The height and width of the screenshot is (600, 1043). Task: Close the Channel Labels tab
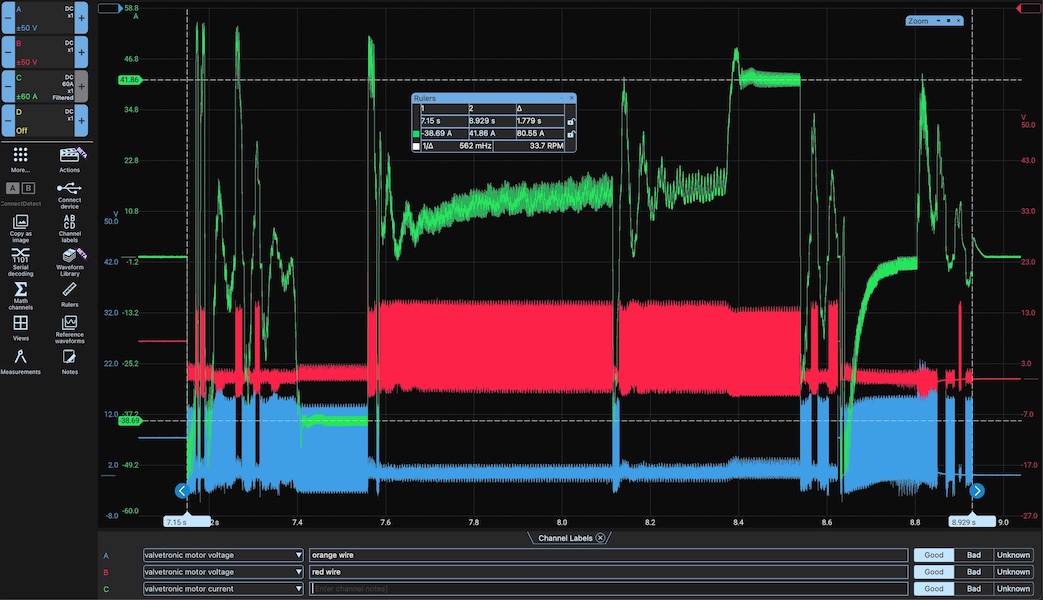tap(600, 538)
